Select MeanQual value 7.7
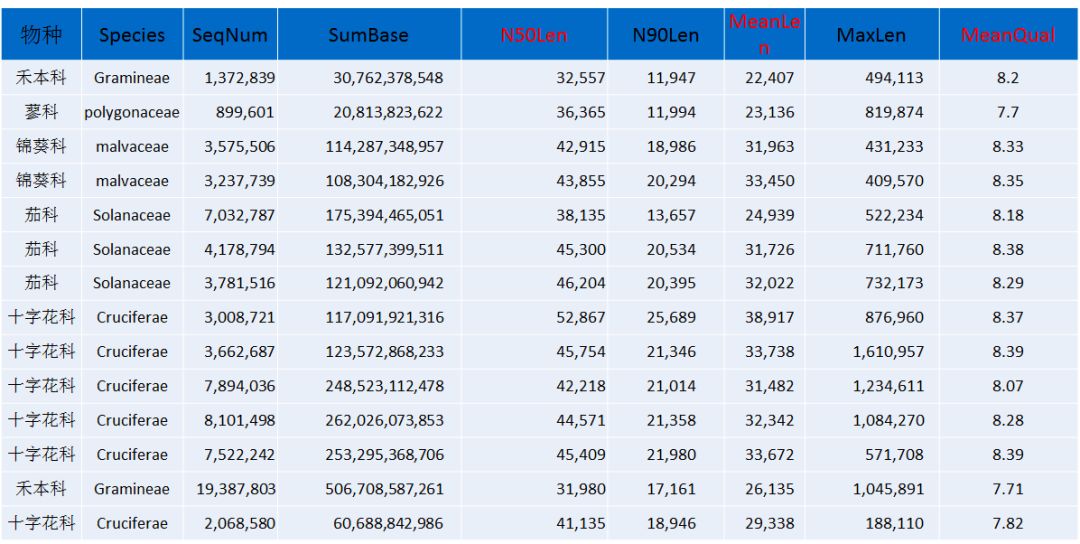 (x=1007, y=112)
